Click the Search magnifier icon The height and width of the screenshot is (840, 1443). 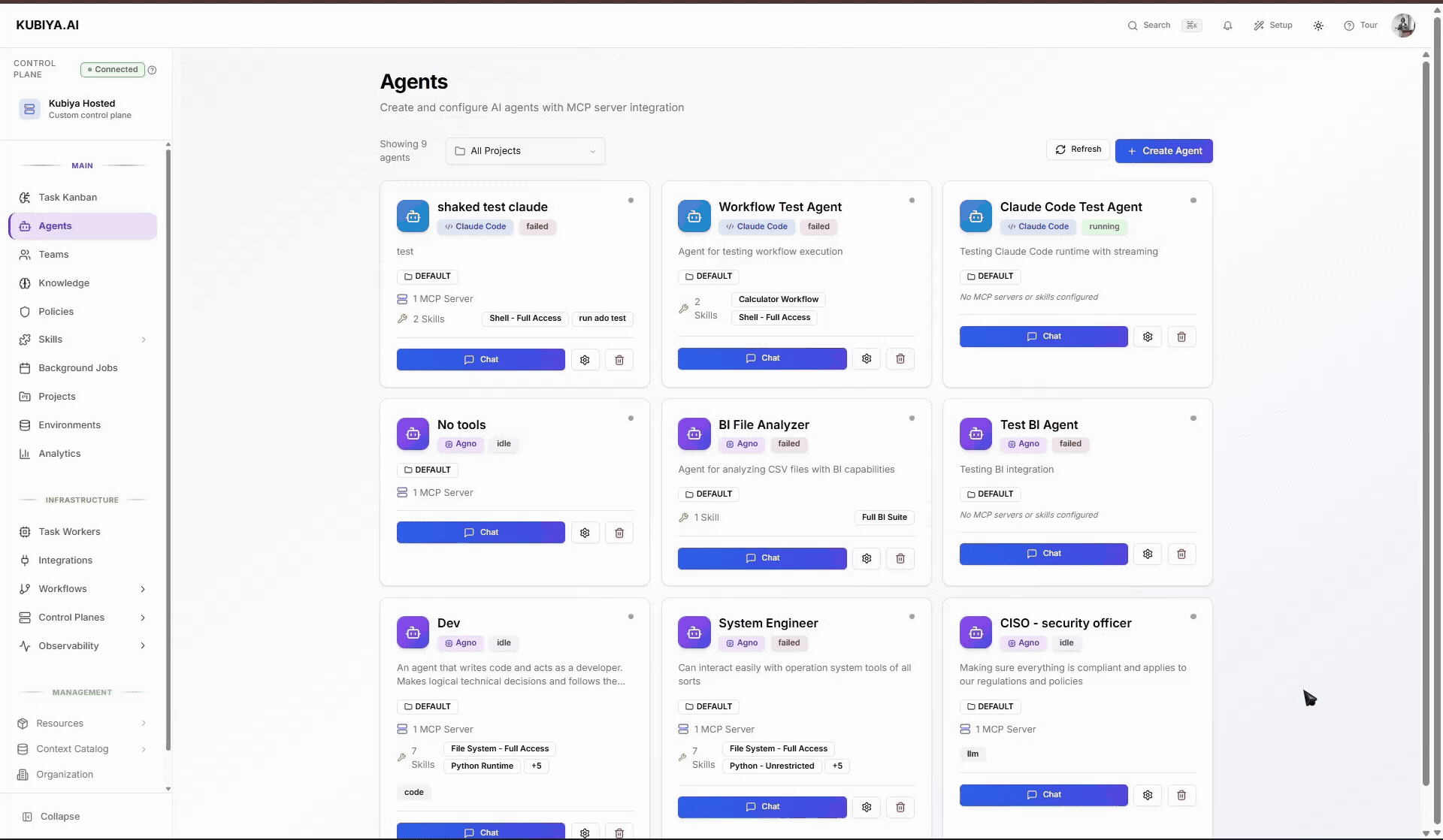pos(1132,25)
